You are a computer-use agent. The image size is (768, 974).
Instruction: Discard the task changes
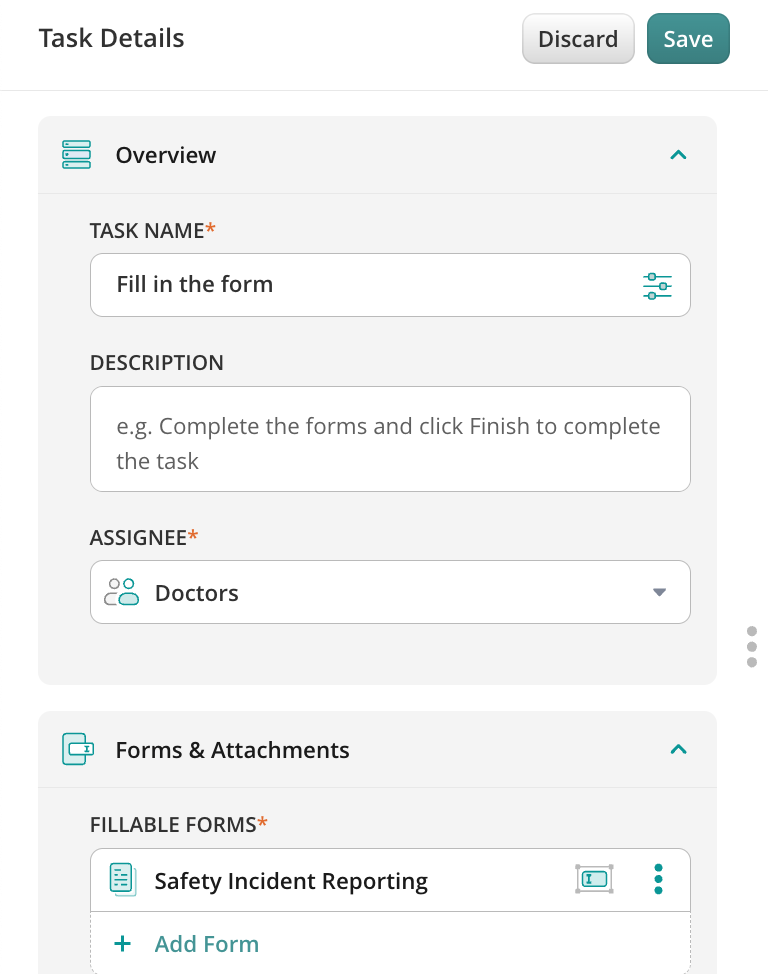point(578,39)
